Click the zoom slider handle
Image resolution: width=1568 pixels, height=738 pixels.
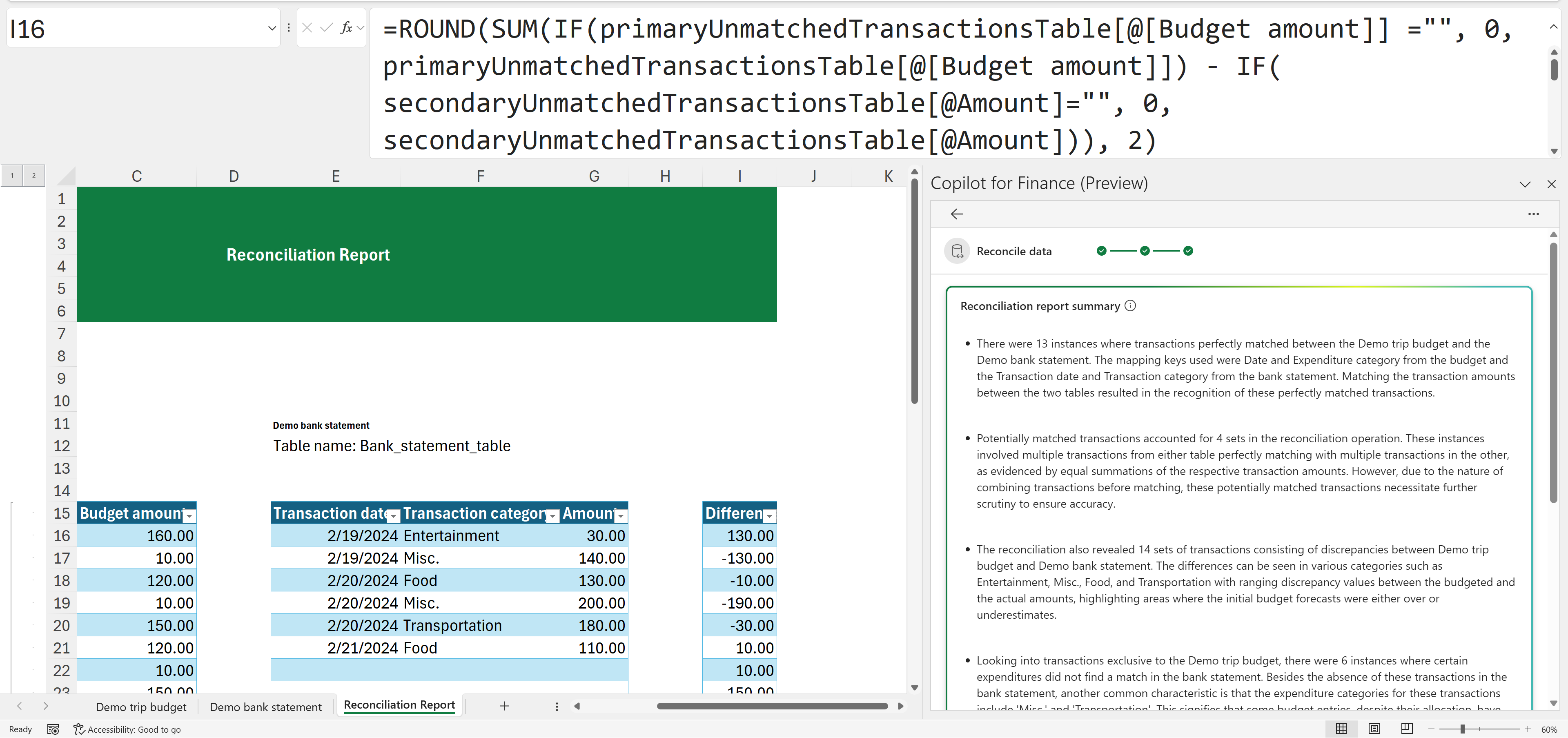pos(1462,729)
